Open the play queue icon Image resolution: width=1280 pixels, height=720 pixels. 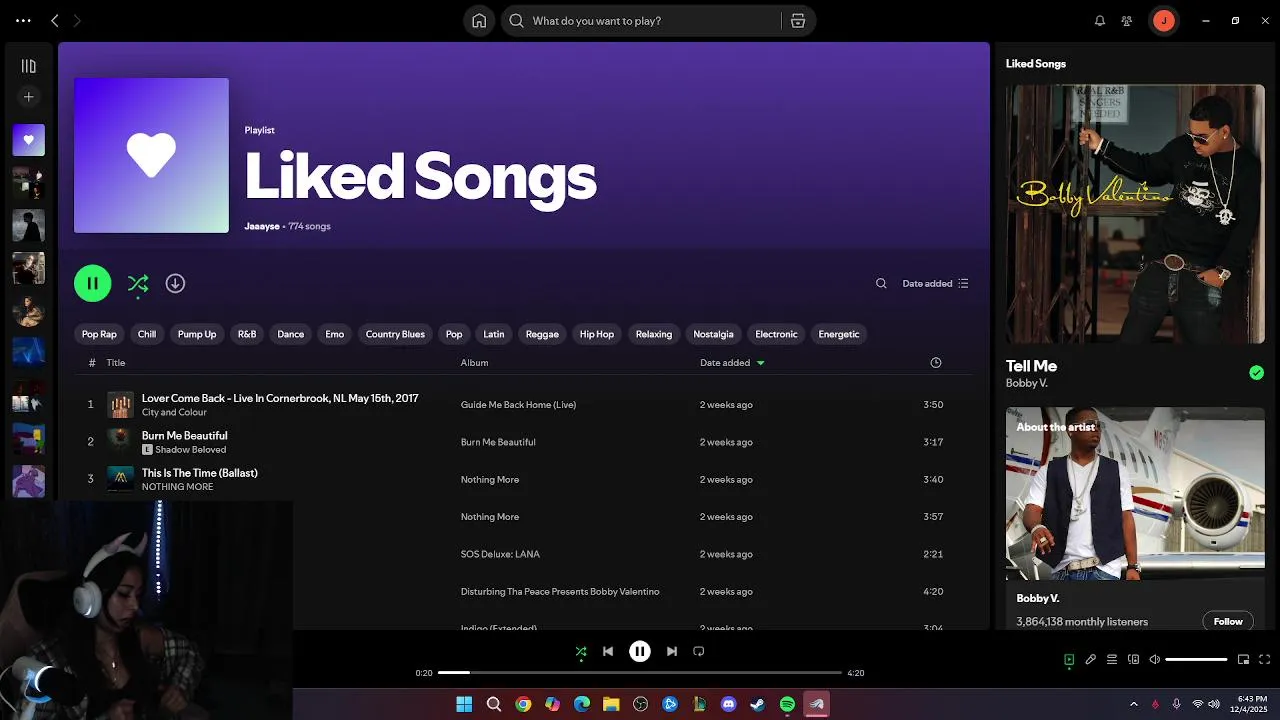click(1112, 660)
